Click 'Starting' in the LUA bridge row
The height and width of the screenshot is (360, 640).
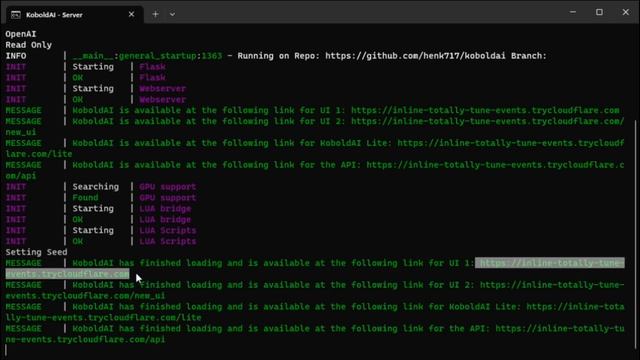tap(93, 209)
